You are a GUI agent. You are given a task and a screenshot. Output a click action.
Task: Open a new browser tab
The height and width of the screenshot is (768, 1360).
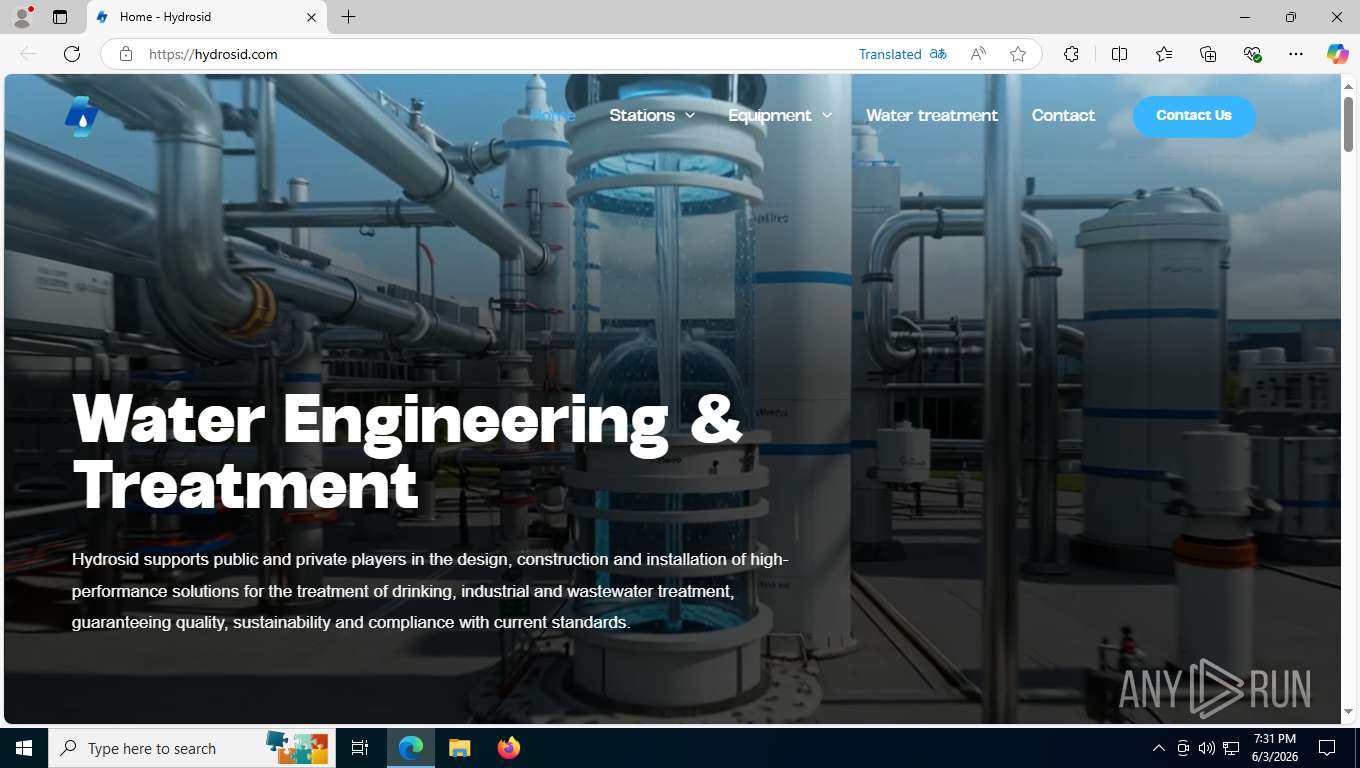(x=348, y=17)
